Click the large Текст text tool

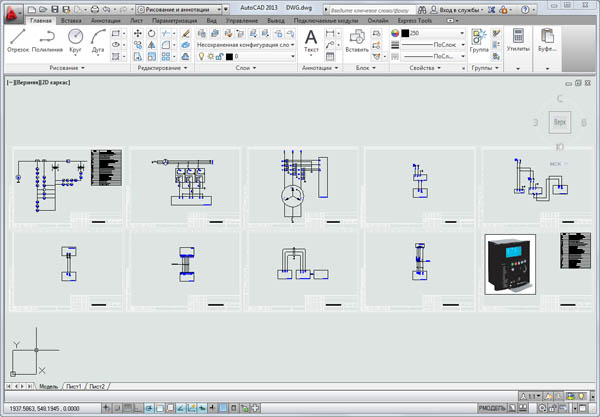tap(311, 41)
